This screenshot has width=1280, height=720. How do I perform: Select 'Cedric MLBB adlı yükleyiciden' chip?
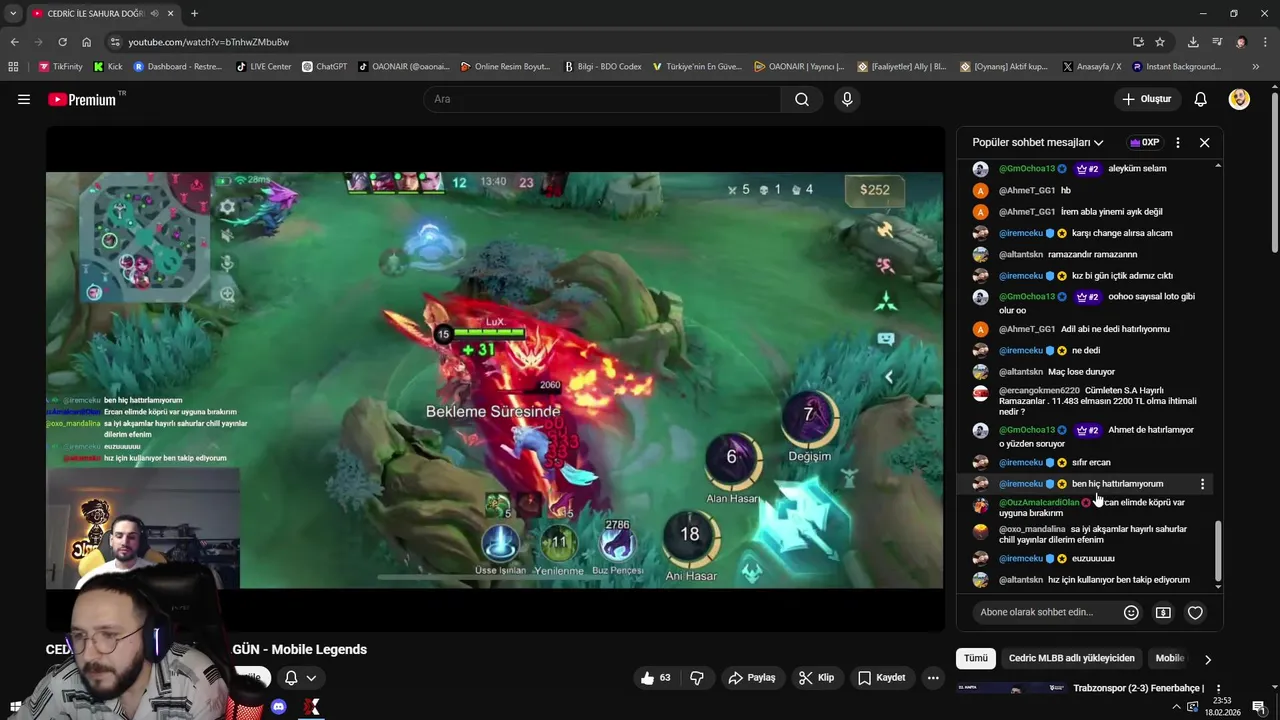coord(1072,658)
